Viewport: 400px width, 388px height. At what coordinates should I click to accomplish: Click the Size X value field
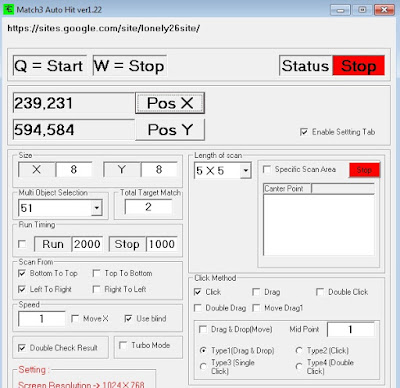(x=74, y=170)
